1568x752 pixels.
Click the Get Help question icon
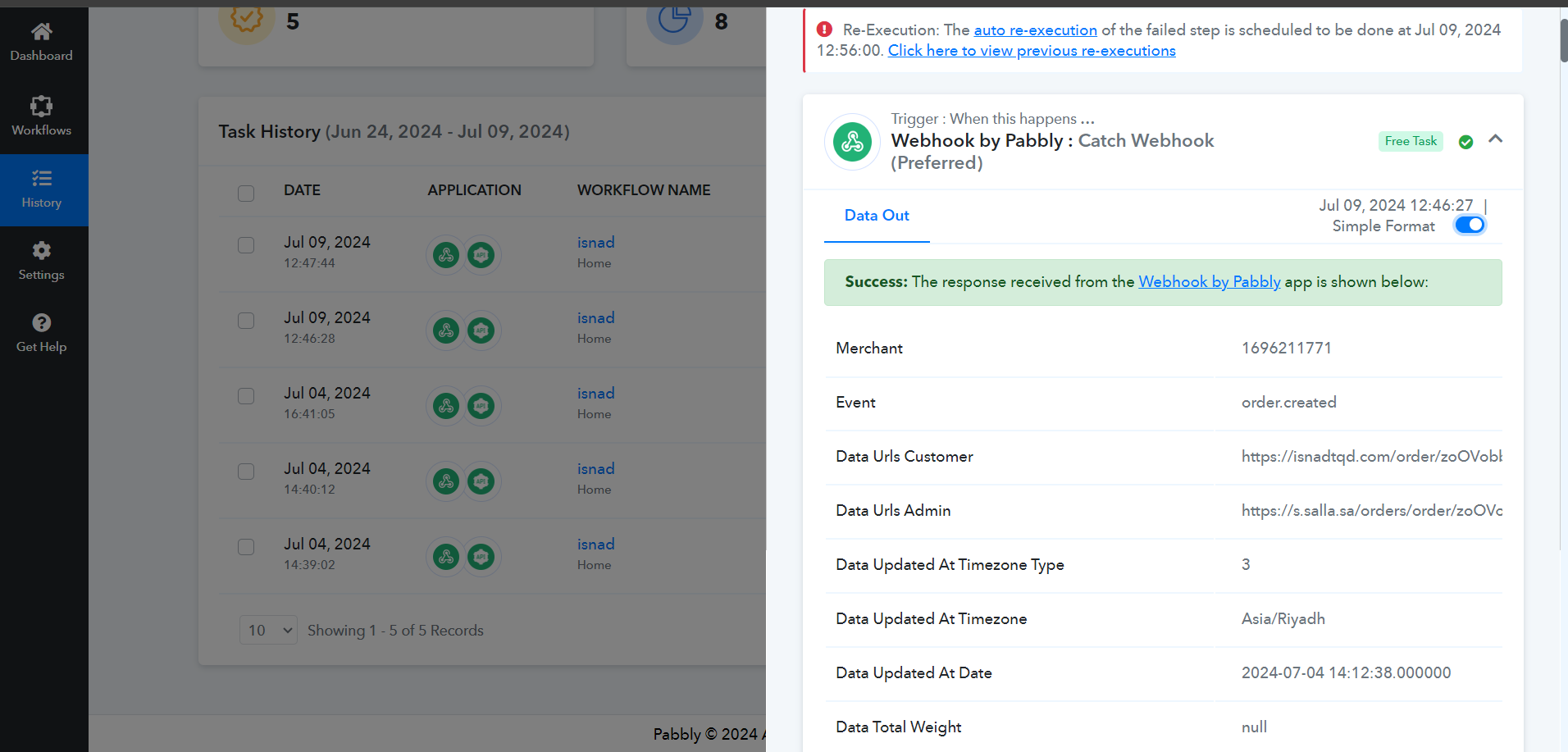pyautogui.click(x=42, y=322)
